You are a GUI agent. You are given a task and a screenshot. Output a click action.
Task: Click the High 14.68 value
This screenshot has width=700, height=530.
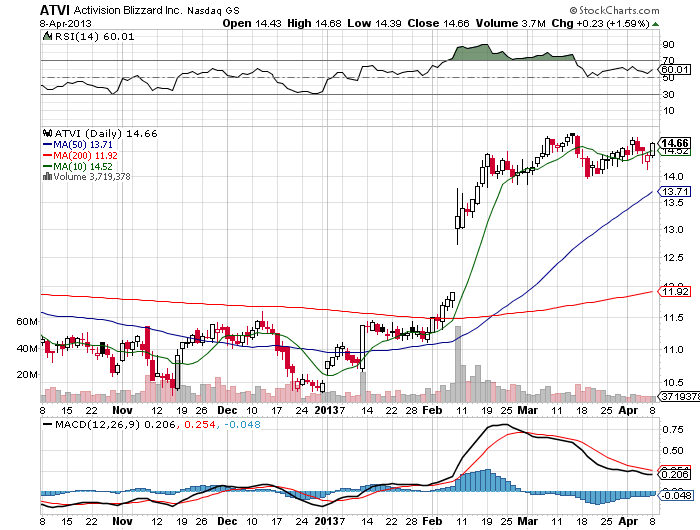[x=314, y=23]
